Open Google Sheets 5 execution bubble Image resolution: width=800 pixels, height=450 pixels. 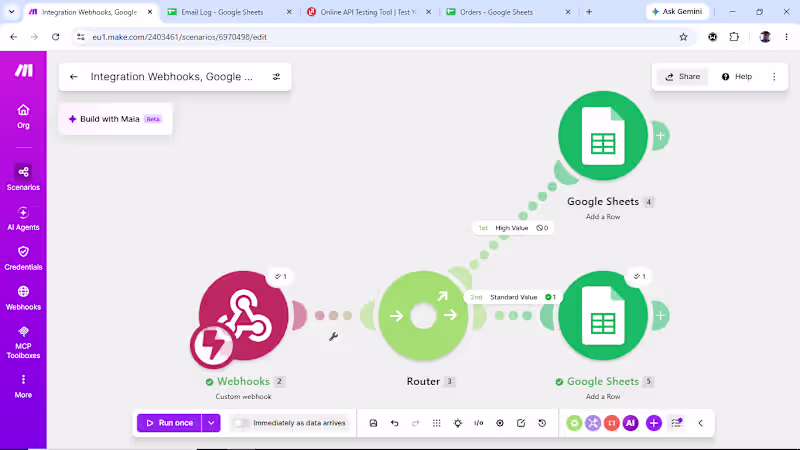[x=640, y=277]
